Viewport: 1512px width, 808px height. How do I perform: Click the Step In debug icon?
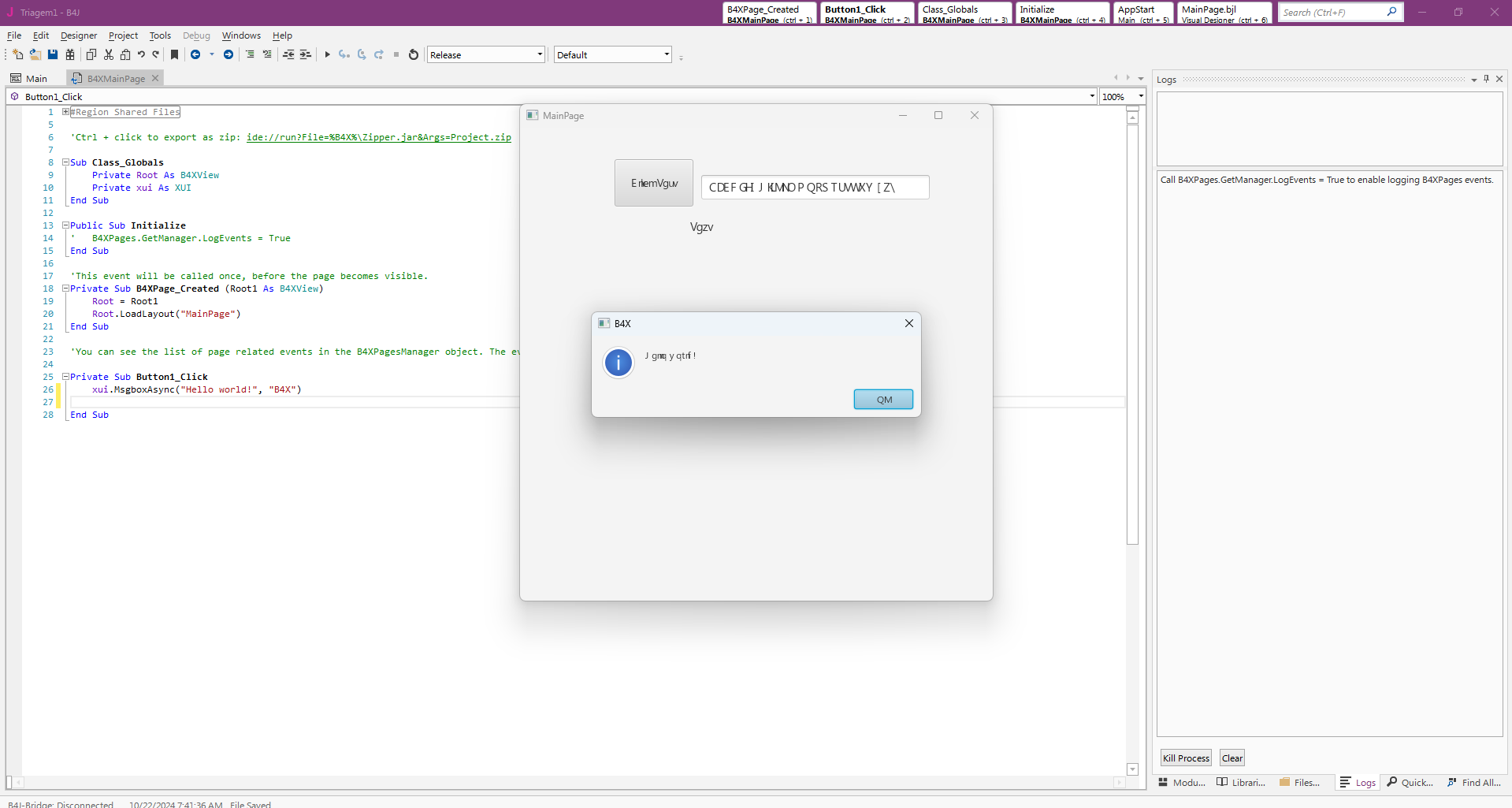[x=344, y=54]
